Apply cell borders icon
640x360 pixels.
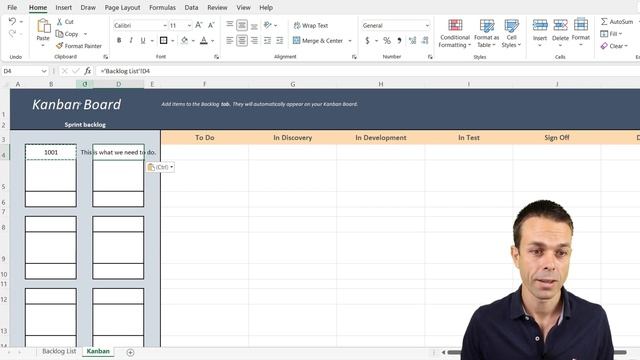[164, 40]
